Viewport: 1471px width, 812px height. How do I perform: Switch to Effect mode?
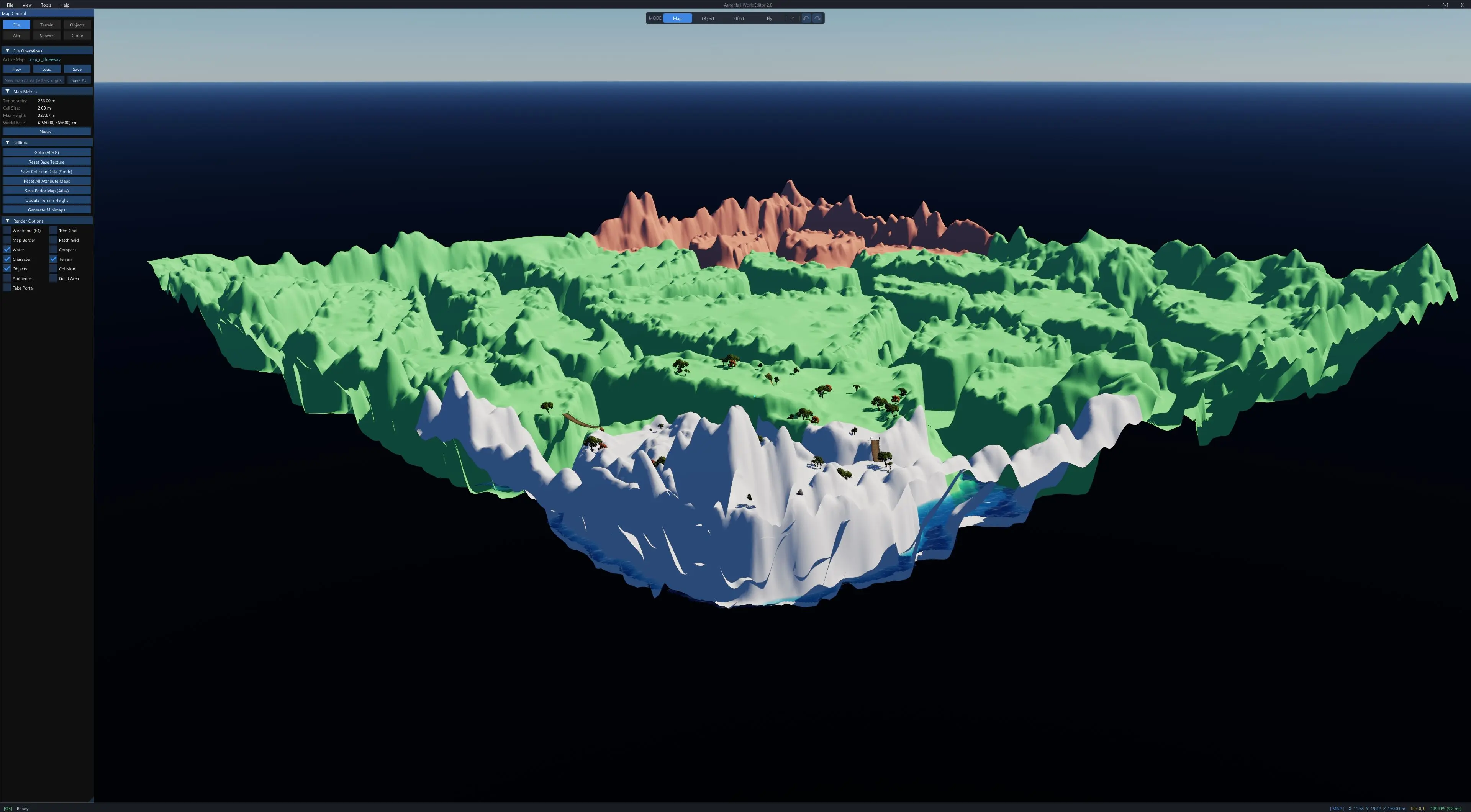pos(739,18)
